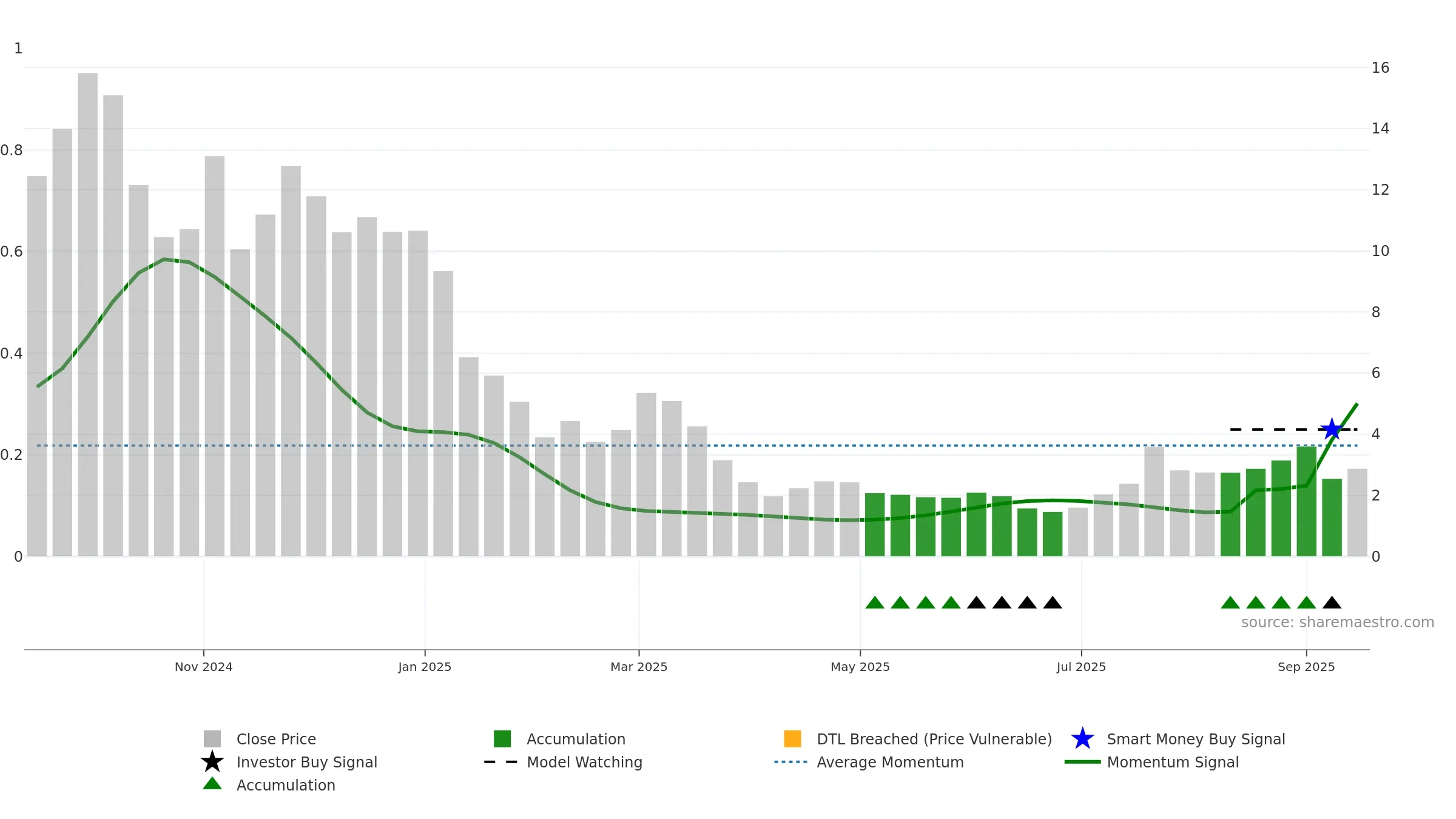
Task: Click the blue star icon in the legend
Action: [x=1082, y=739]
